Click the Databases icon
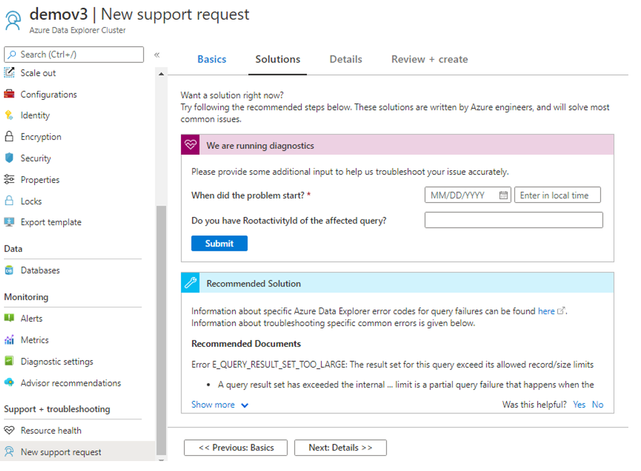641x471 pixels. click(x=9, y=270)
